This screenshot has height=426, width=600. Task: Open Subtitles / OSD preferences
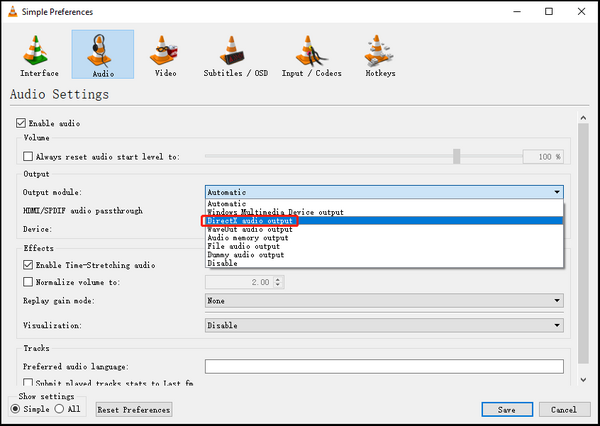coord(237,53)
